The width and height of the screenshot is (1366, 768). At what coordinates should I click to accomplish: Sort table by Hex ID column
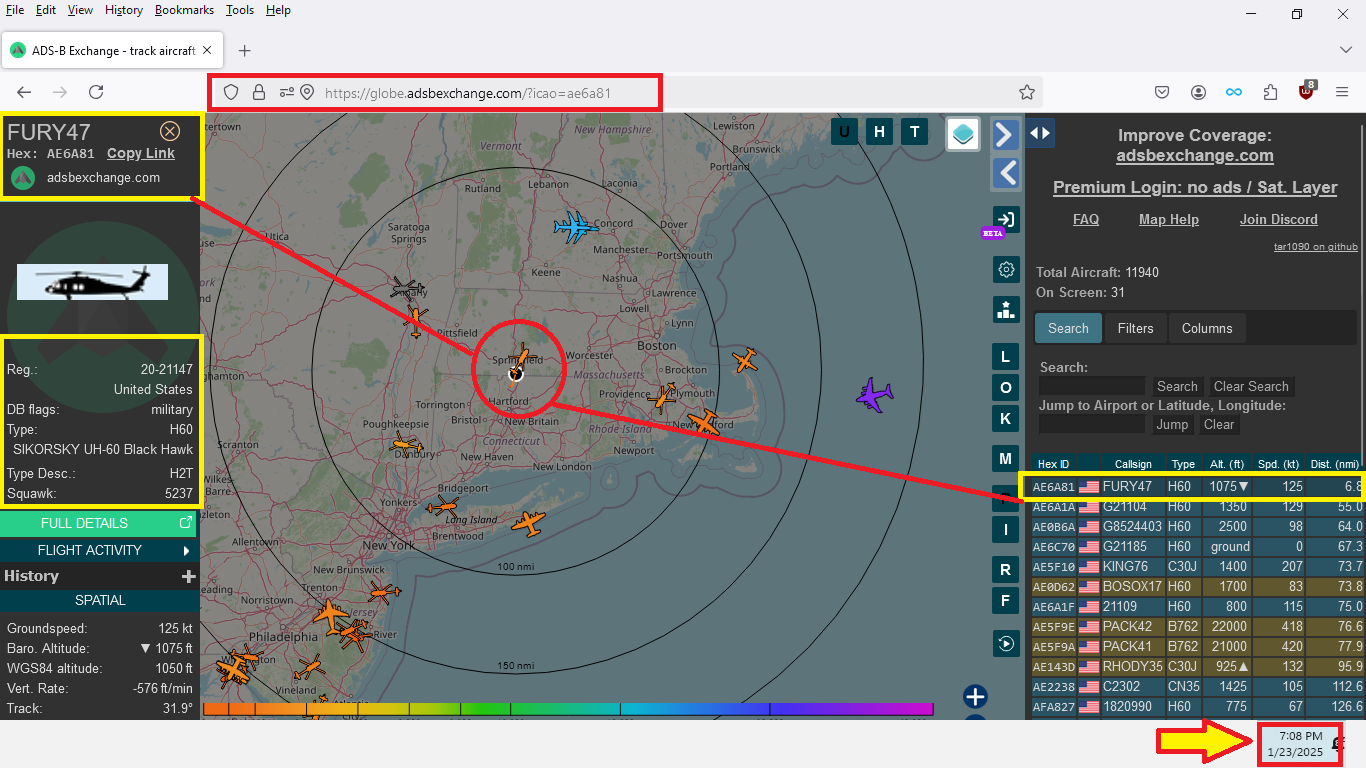[x=1053, y=464]
